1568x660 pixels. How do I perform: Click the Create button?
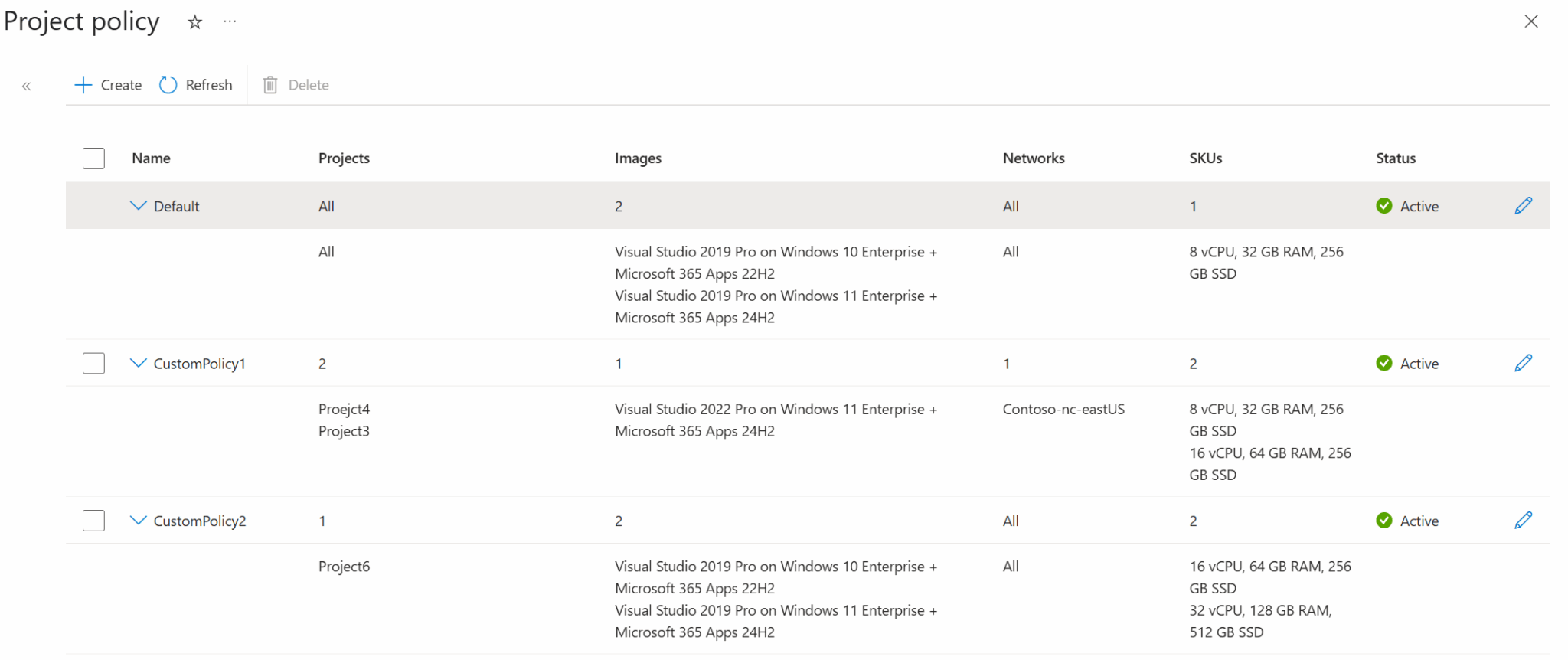pyautogui.click(x=108, y=85)
